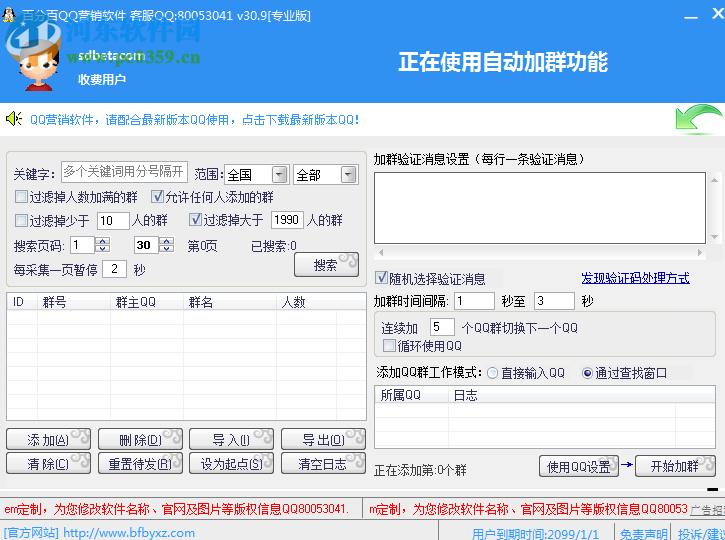Click the 重置待发(R) button
Screen dimensions: 725x540
tap(140, 463)
